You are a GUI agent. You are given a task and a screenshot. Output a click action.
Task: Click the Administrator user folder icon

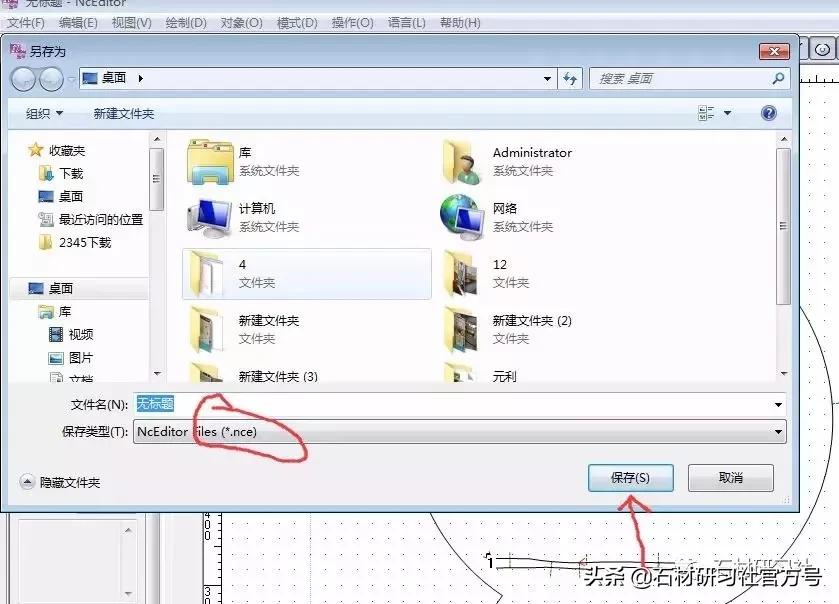tap(462, 162)
